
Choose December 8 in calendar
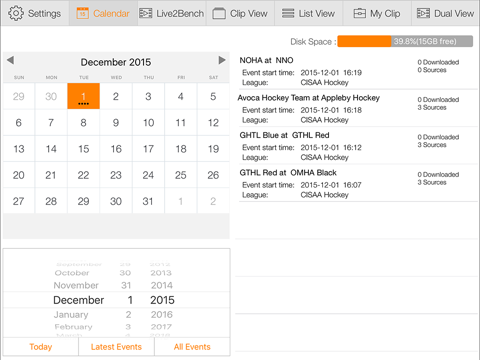pos(83,123)
